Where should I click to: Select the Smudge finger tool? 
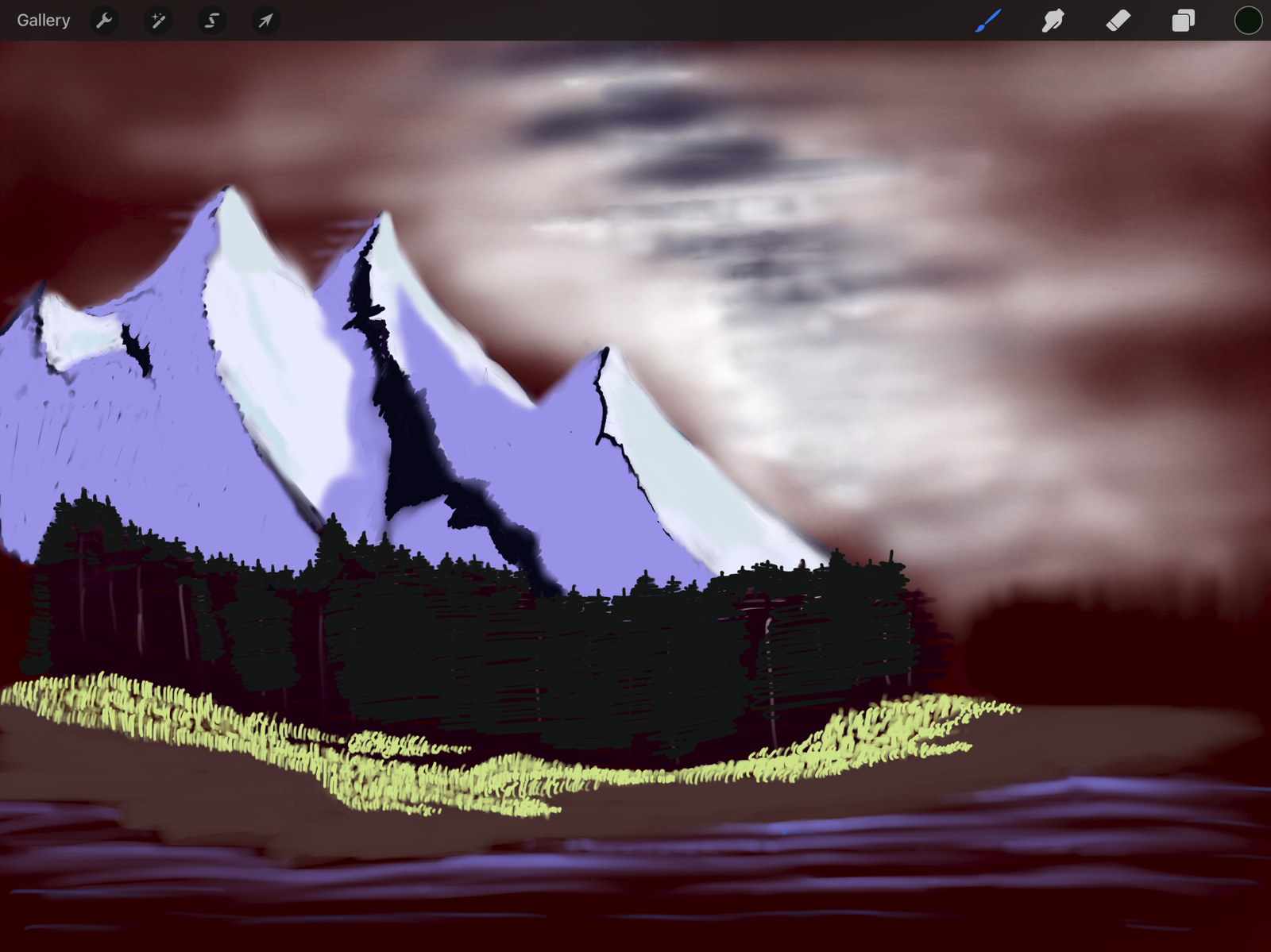pyautogui.click(x=1053, y=21)
